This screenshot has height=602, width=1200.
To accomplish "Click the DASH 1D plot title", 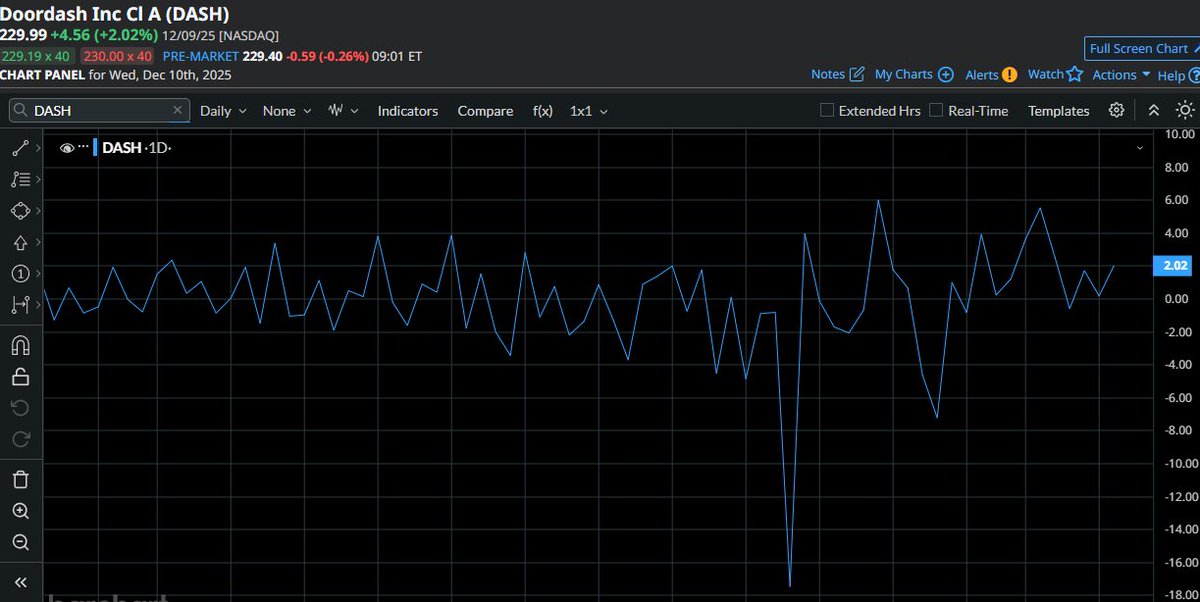I will tap(137, 148).
